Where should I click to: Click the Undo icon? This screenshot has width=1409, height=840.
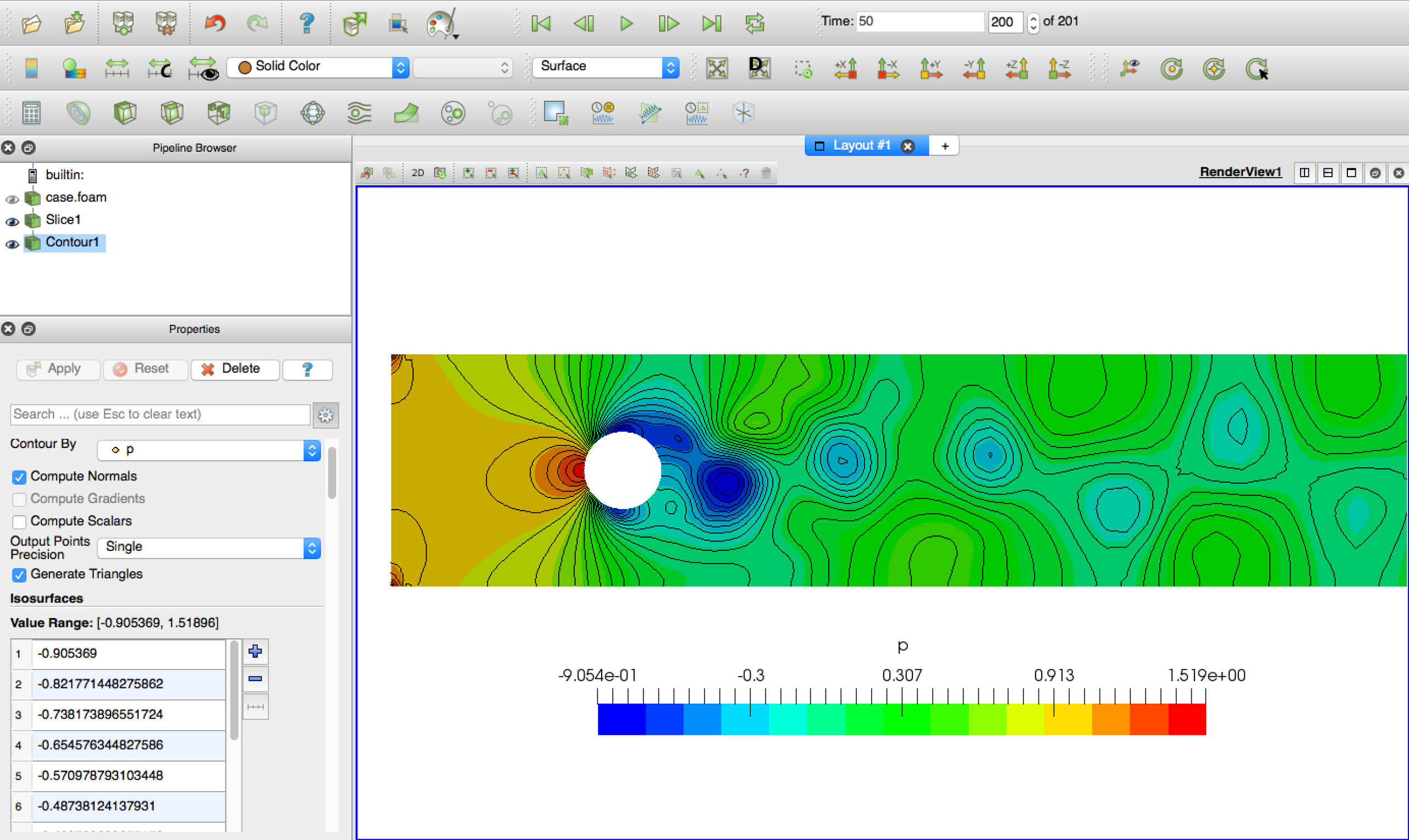214,23
